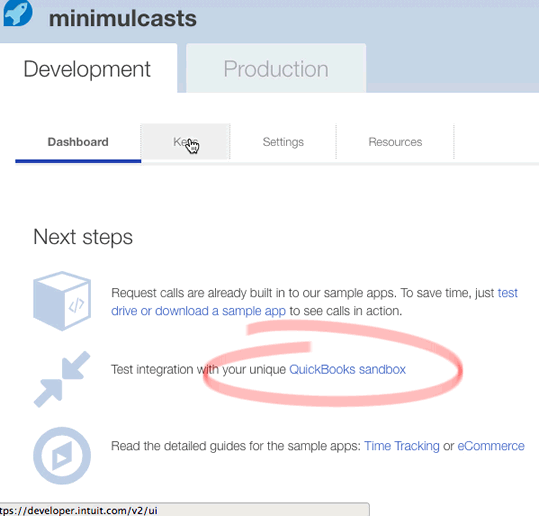Click the 'test' link ending the first line
539x516 pixels.
[x=508, y=293]
